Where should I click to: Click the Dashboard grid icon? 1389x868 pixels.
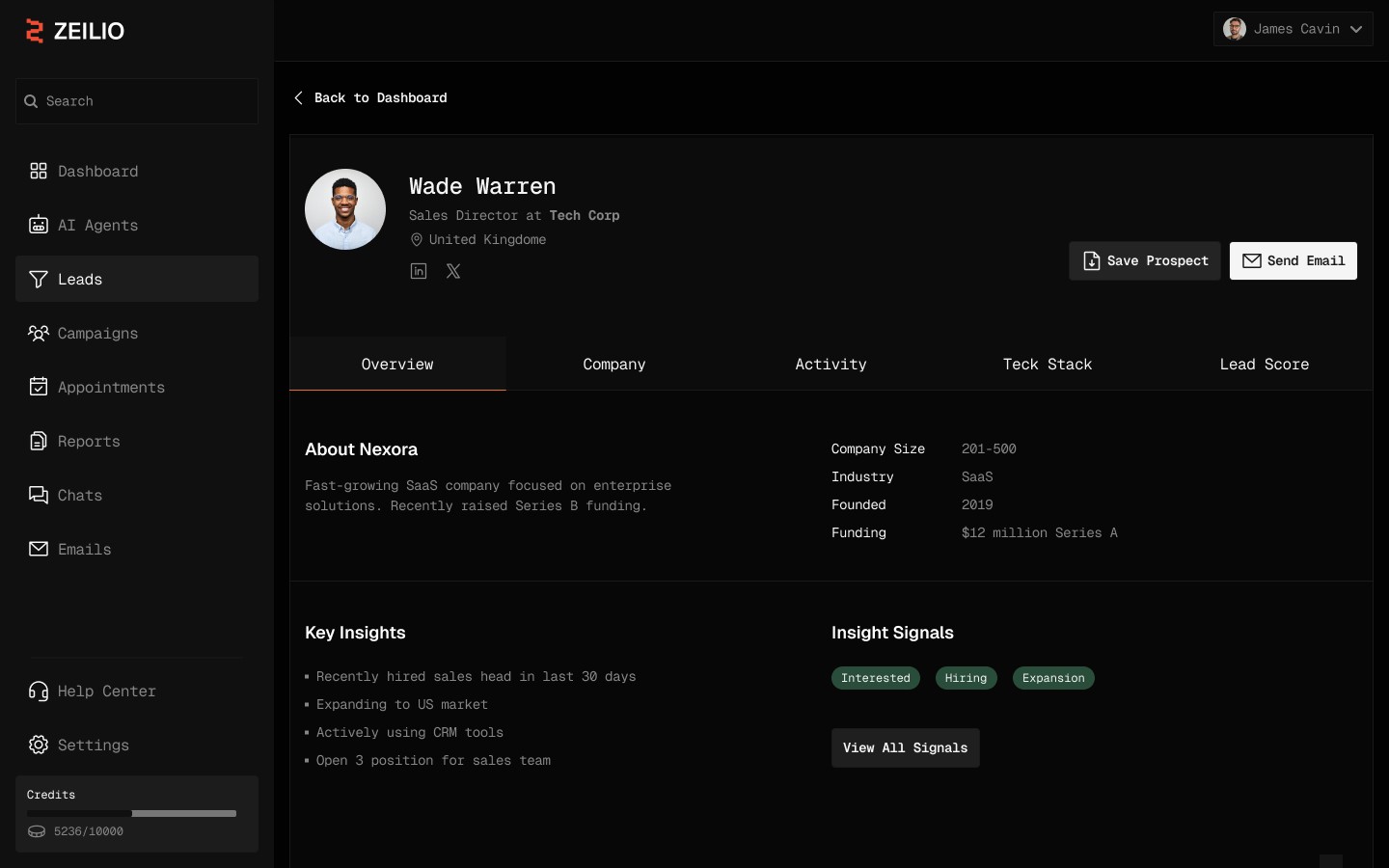39,171
